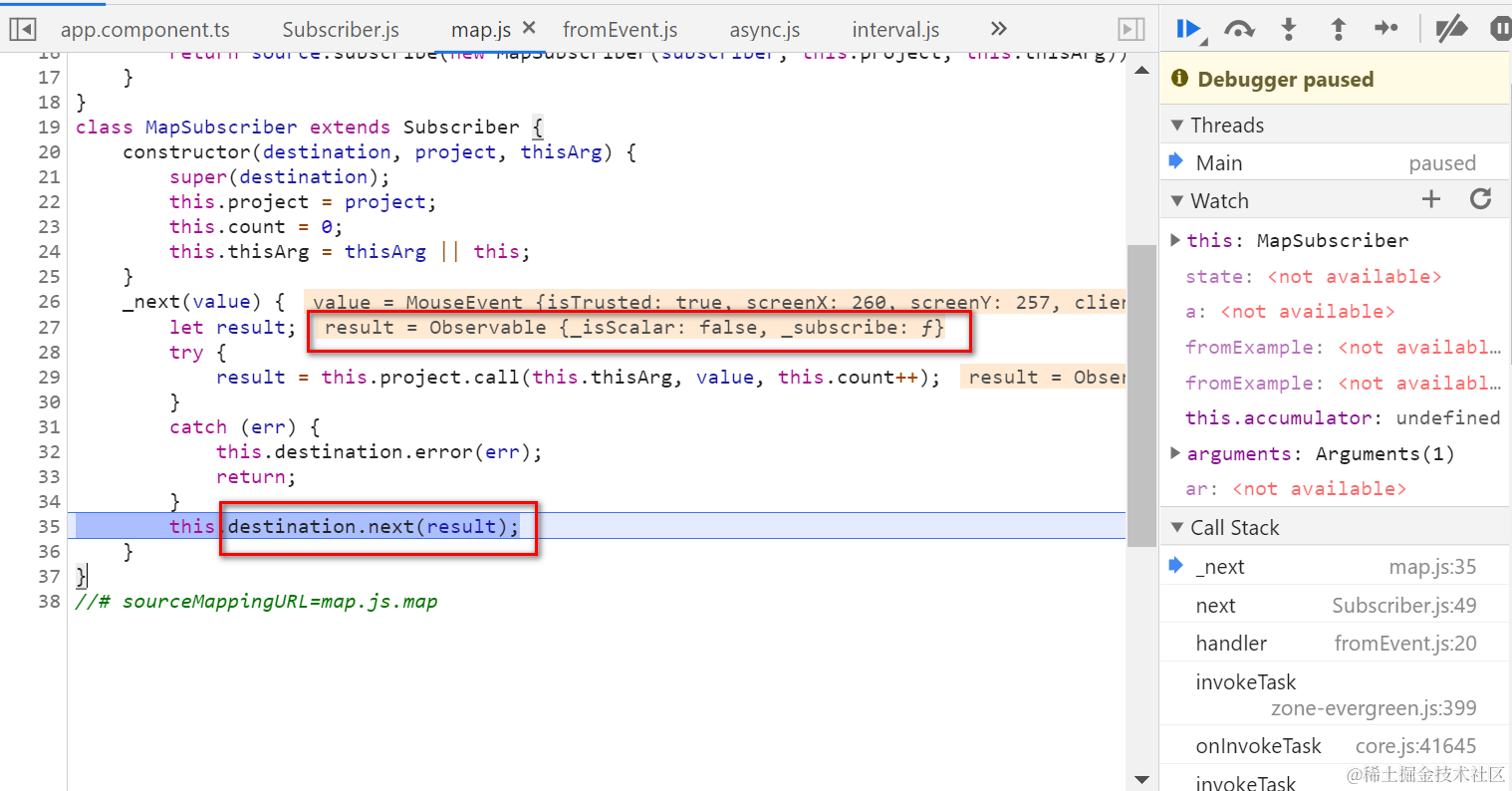Image resolution: width=1512 pixels, height=791 pixels.
Task: Select the _next map.js:35 call frame
Action: [x=1335, y=566]
